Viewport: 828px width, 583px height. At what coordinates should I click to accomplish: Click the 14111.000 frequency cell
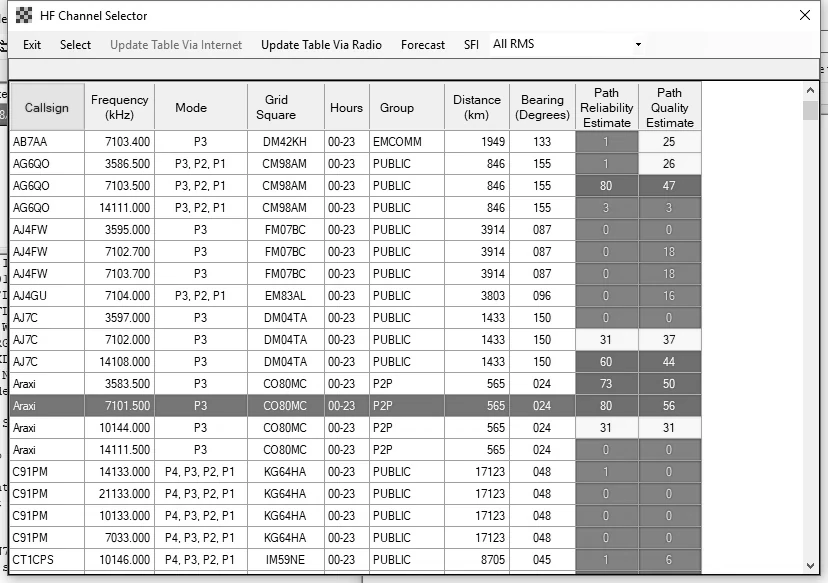[x=119, y=208]
